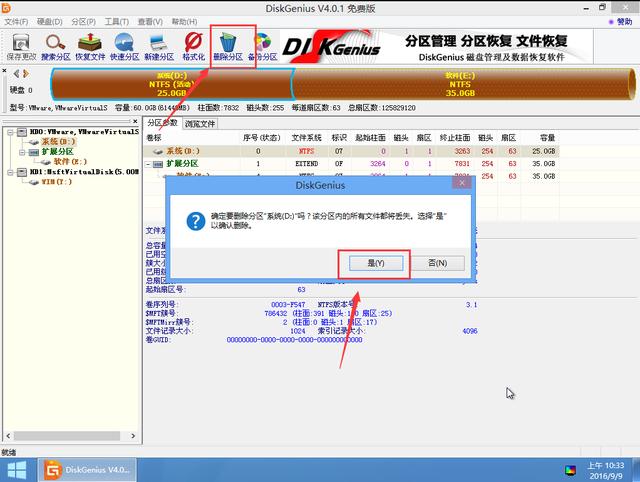Collapse the HD0 VMware disk node

pyautogui.click(x=10, y=132)
